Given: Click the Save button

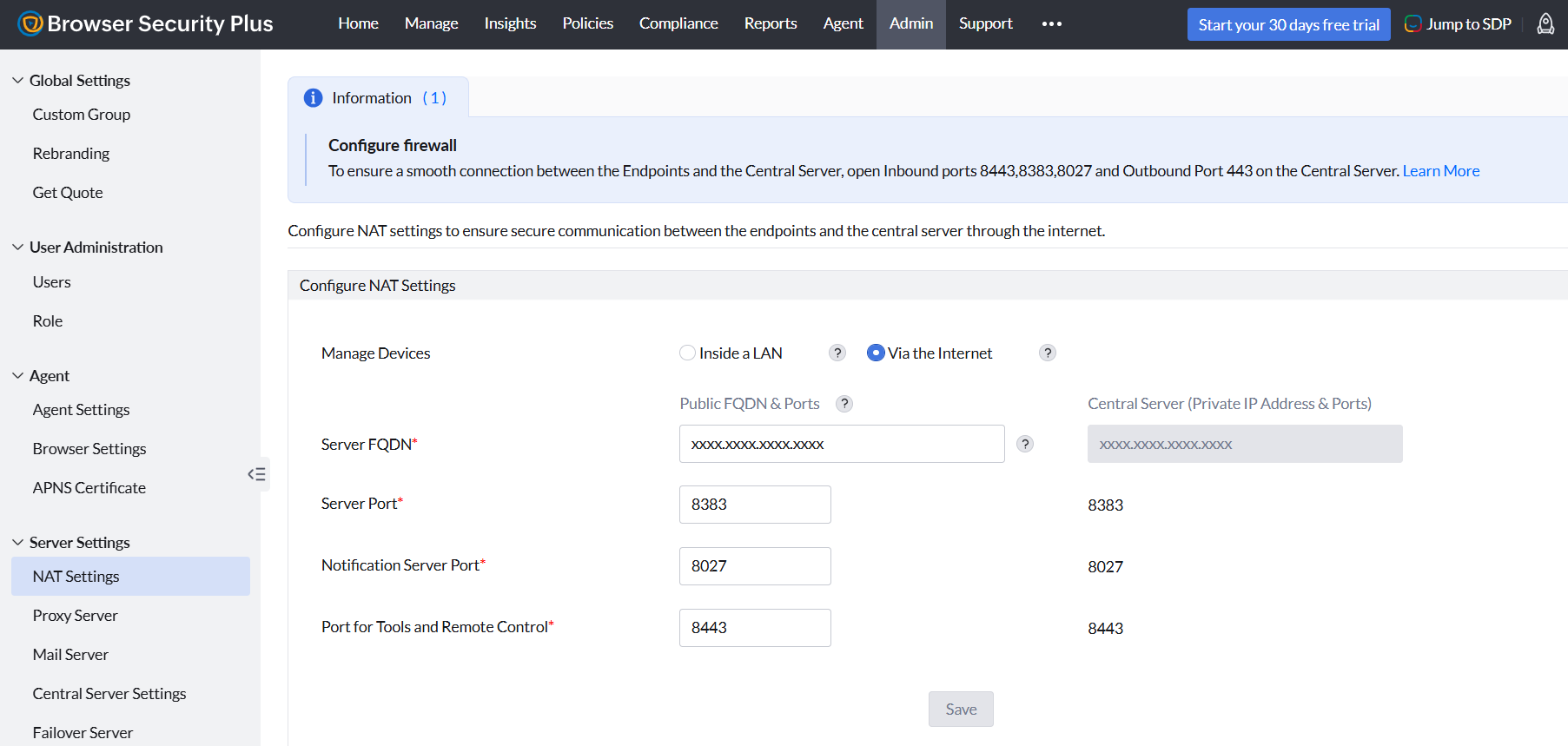Looking at the screenshot, I should (x=961, y=710).
